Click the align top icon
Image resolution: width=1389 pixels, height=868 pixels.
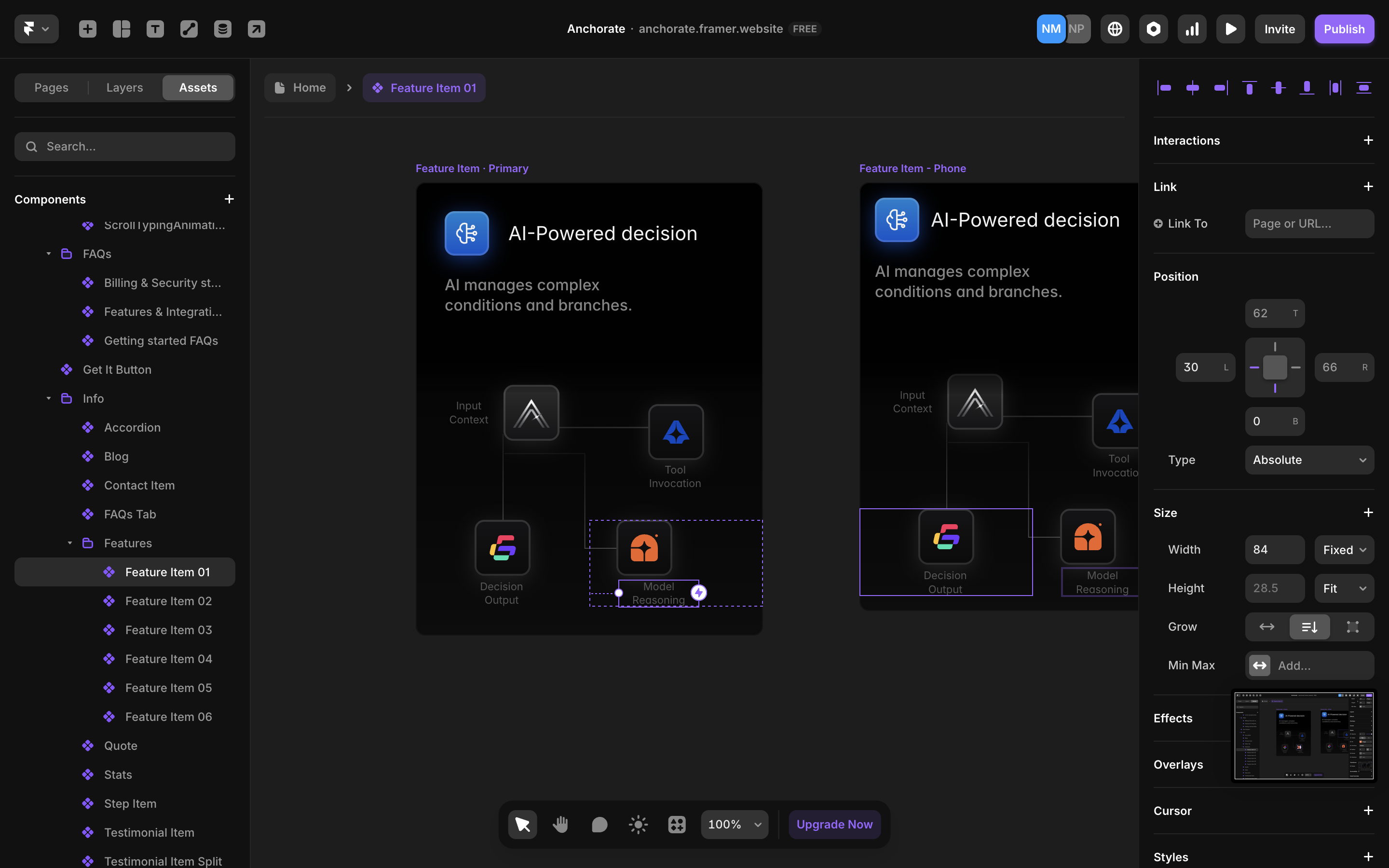pyautogui.click(x=1249, y=88)
